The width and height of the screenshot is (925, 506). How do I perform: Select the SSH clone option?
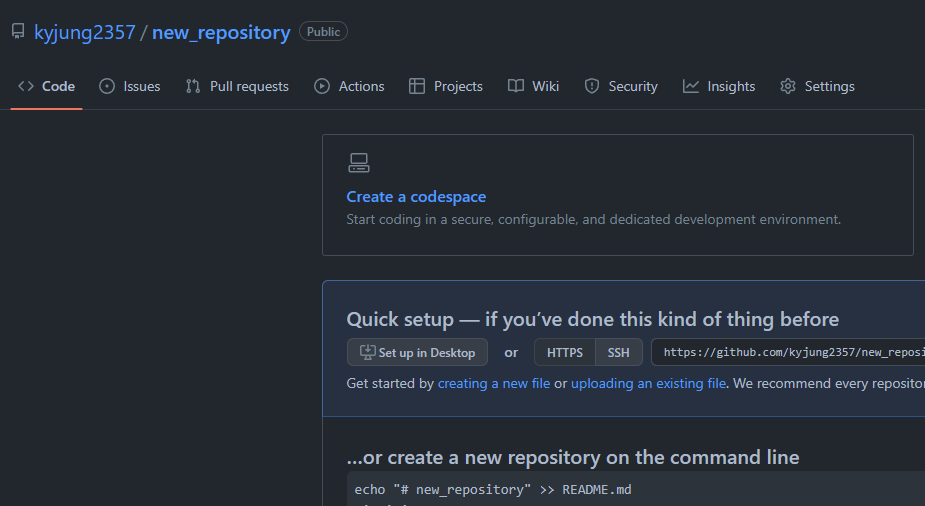(618, 352)
